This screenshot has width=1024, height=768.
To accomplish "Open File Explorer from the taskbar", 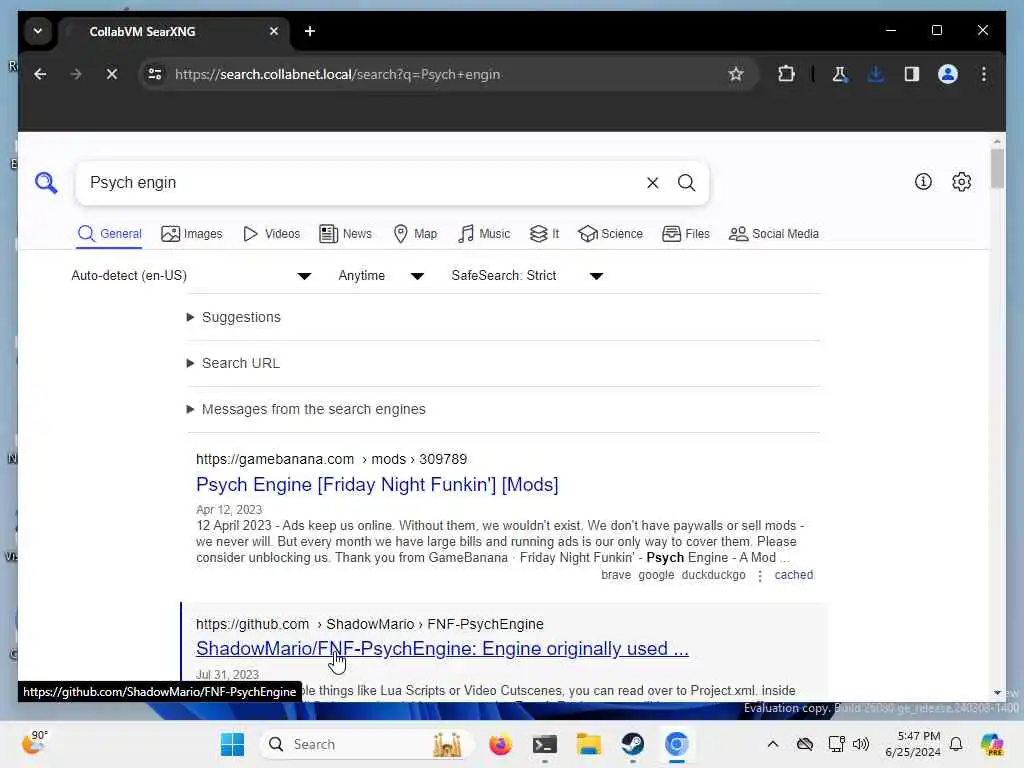I will (x=588, y=744).
